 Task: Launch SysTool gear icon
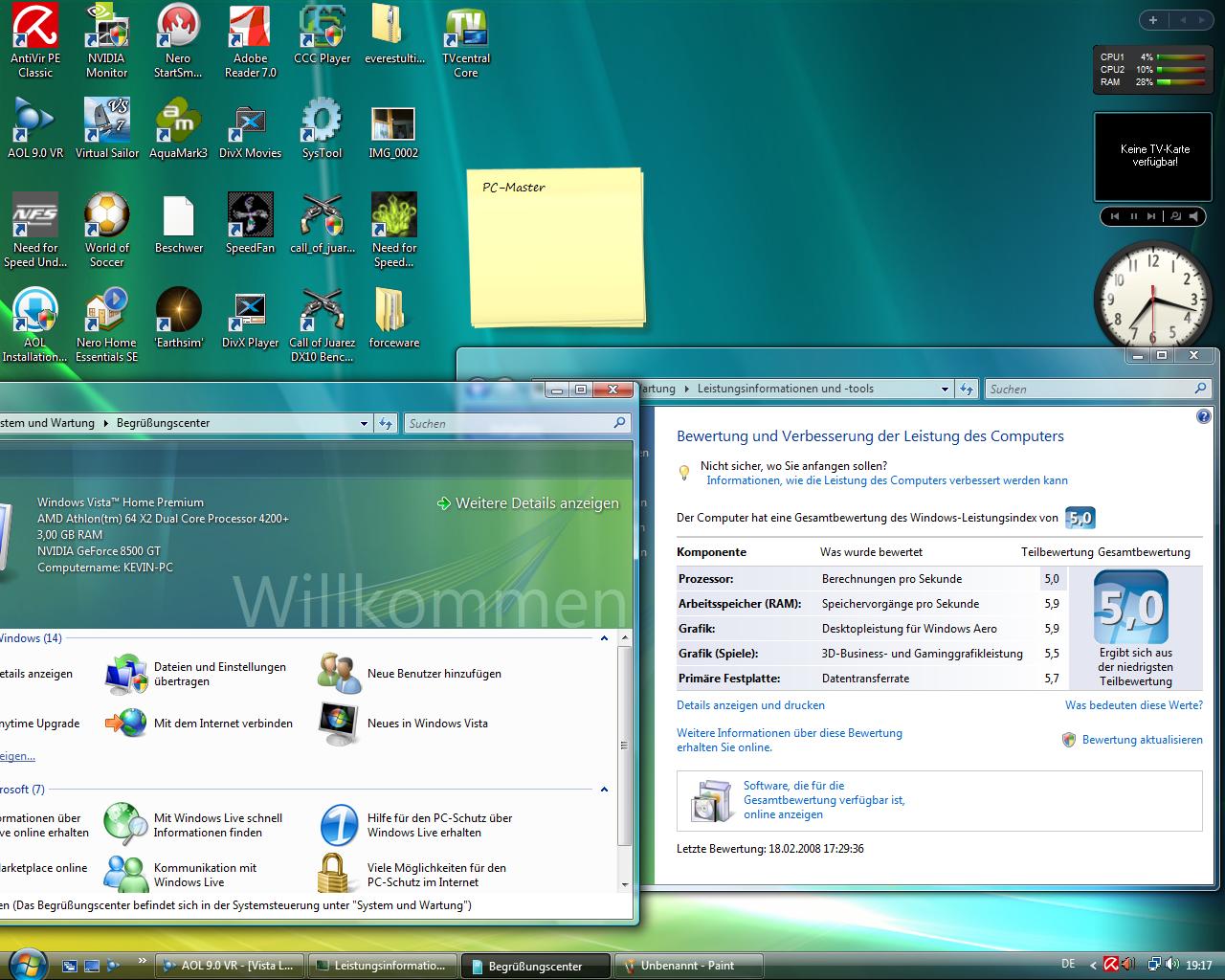pos(322,128)
